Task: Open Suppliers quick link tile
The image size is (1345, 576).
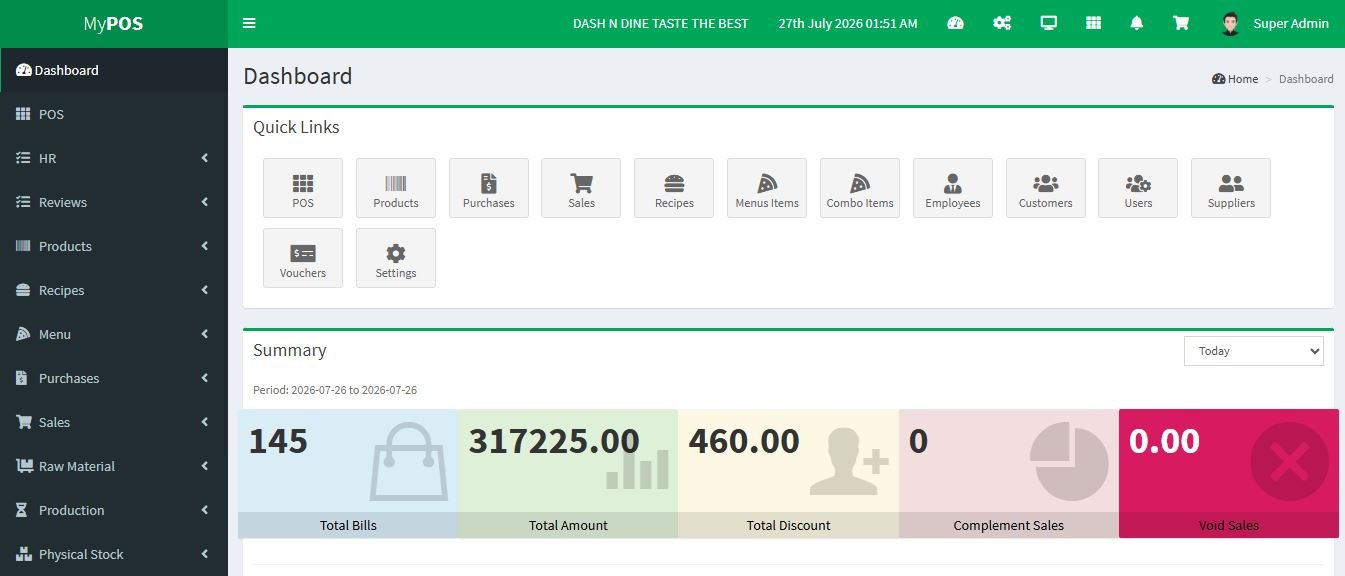Action: click(x=1231, y=188)
